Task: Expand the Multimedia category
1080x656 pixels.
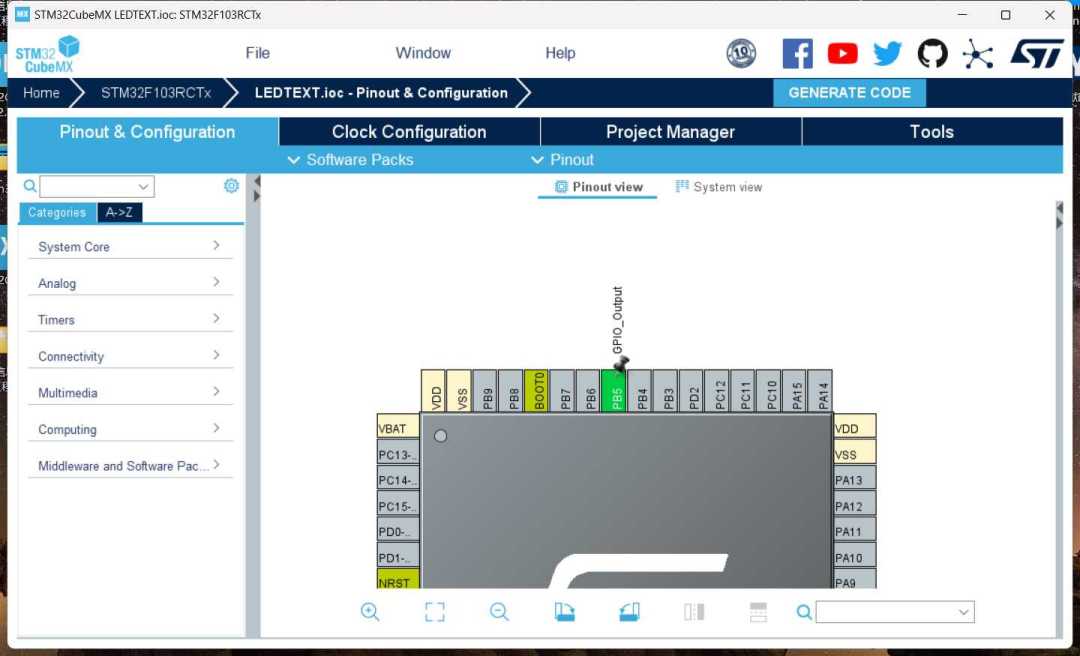Action: click(130, 392)
